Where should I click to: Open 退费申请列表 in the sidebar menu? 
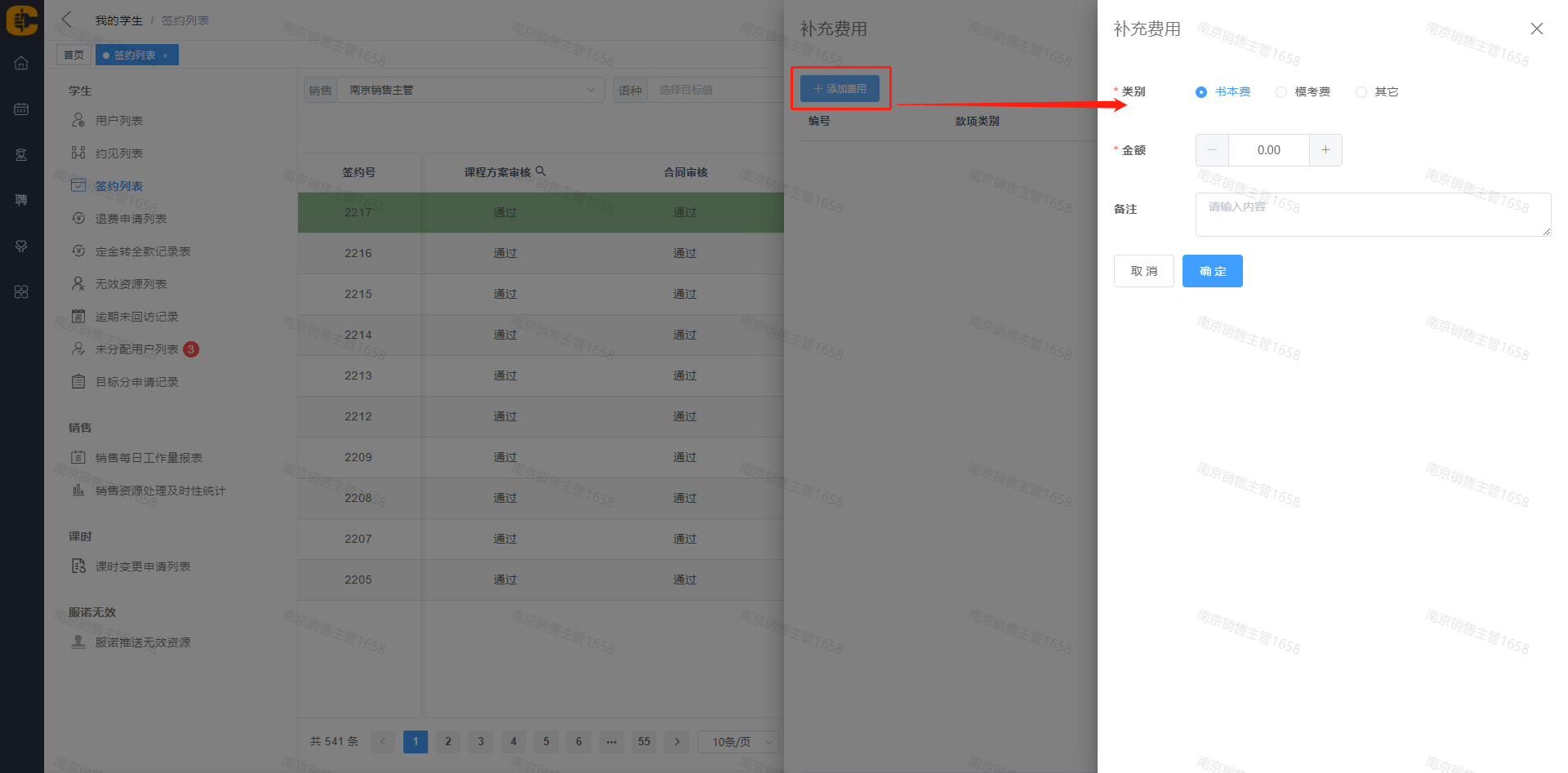[x=131, y=219]
